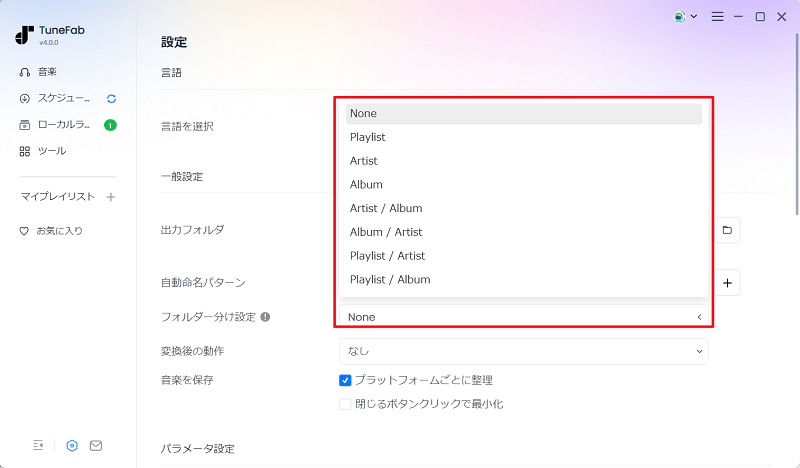
Task: Select Album / Artist option
Action: [x=523, y=232]
